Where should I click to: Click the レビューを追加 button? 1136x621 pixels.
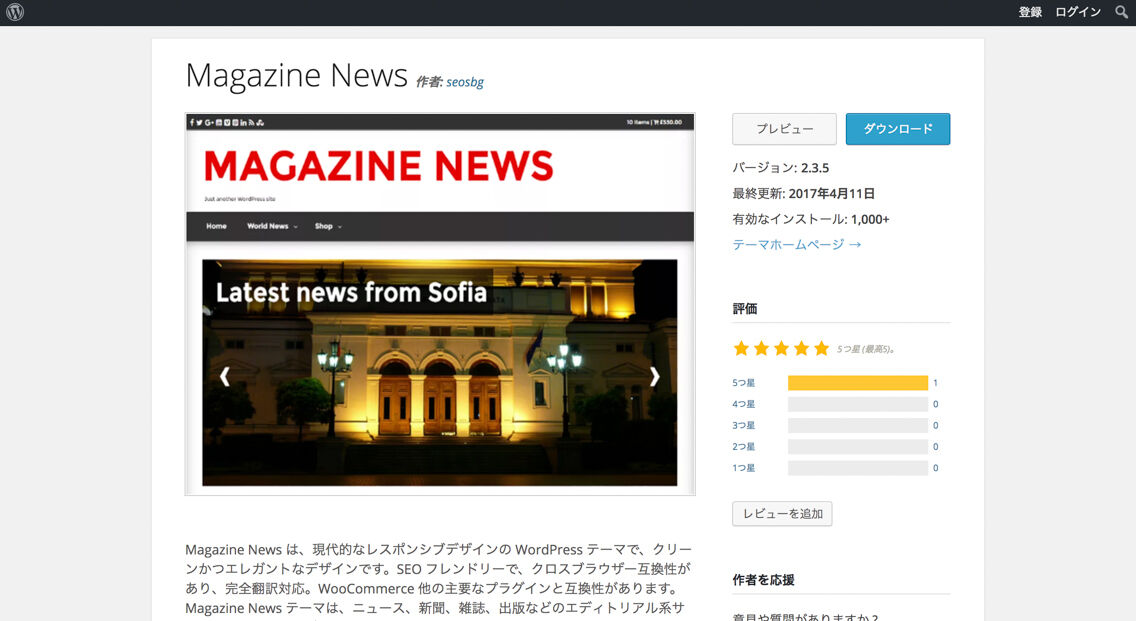coord(782,514)
